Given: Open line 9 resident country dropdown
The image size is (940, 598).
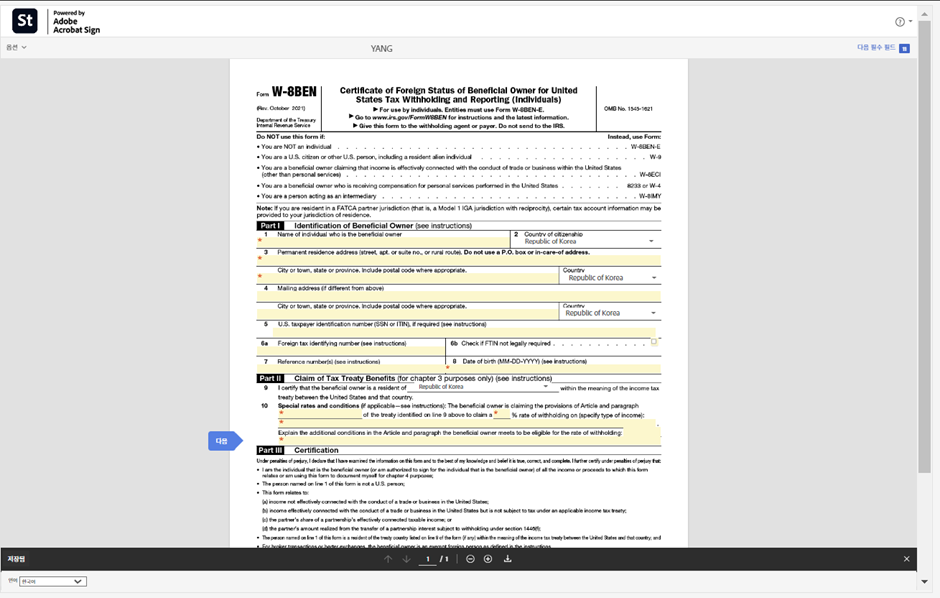Looking at the screenshot, I should [481, 387].
